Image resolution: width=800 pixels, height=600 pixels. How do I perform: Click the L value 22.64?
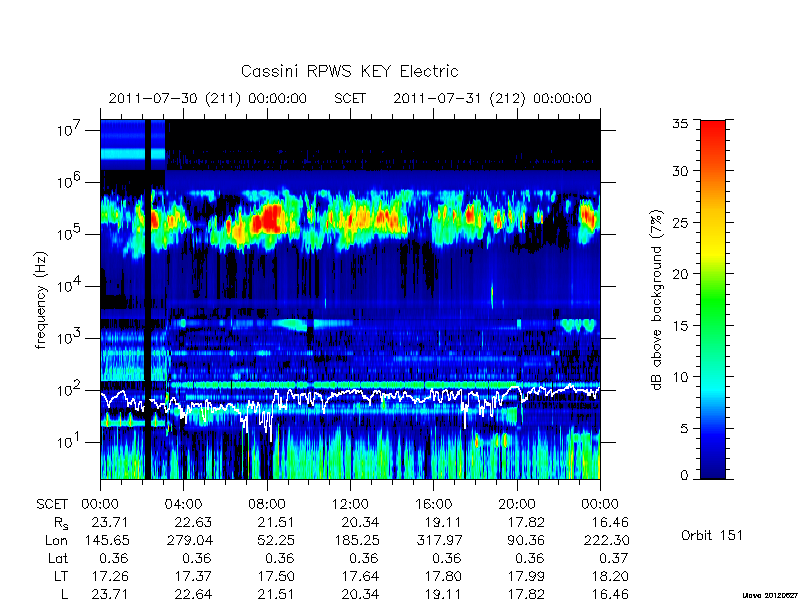coord(193,594)
